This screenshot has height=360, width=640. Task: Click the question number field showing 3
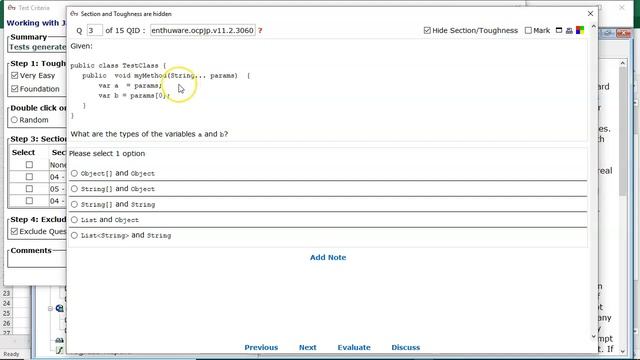pos(94,30)
